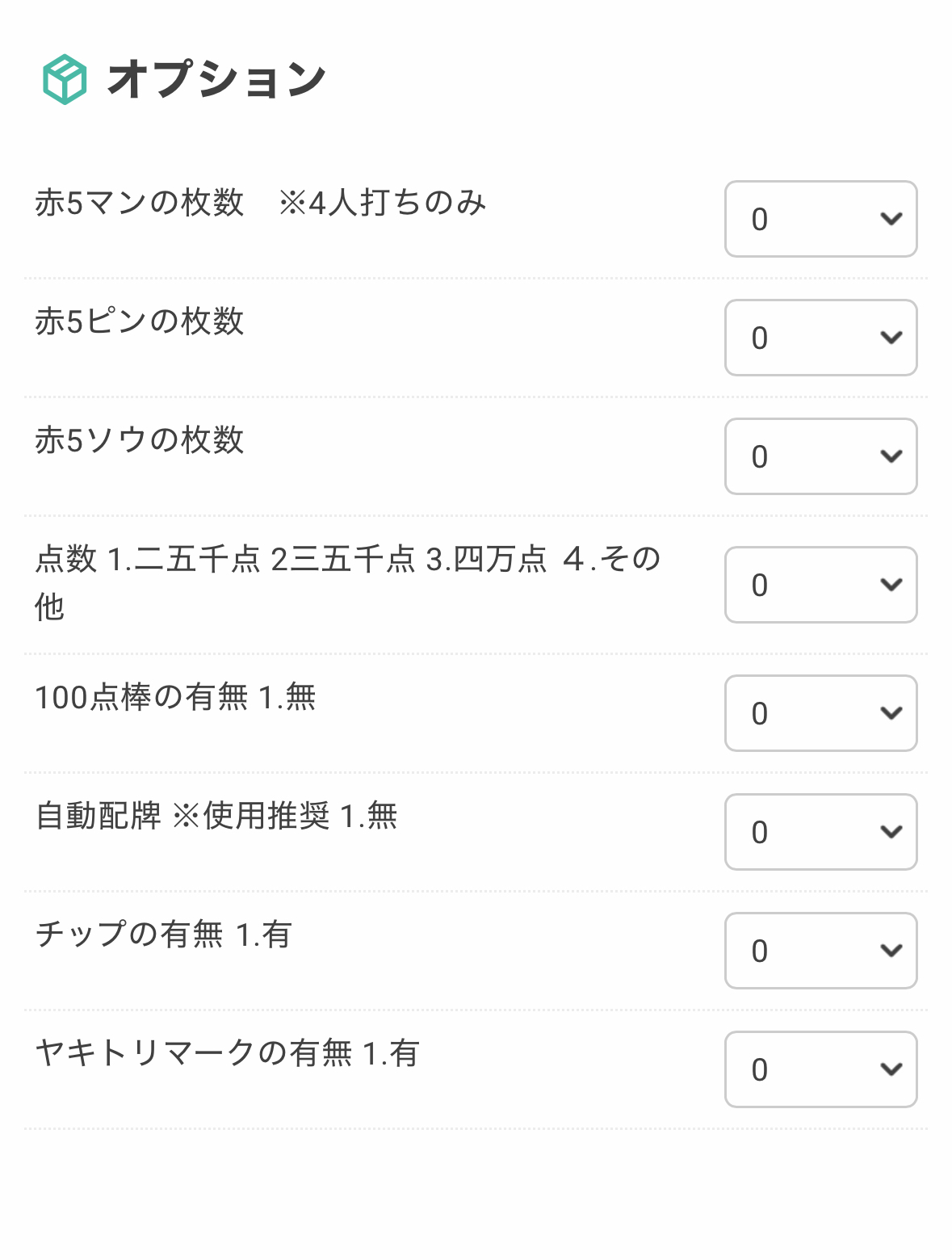Image resolution: width=952 pixels, height=1260 pixels.
Task: Click the 100点棒の有無 1.無 label
Action: (175, 697)
